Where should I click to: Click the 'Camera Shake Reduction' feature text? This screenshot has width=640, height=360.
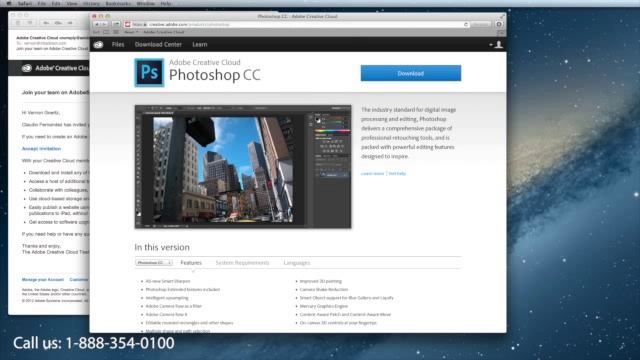(x=324, y=289)
